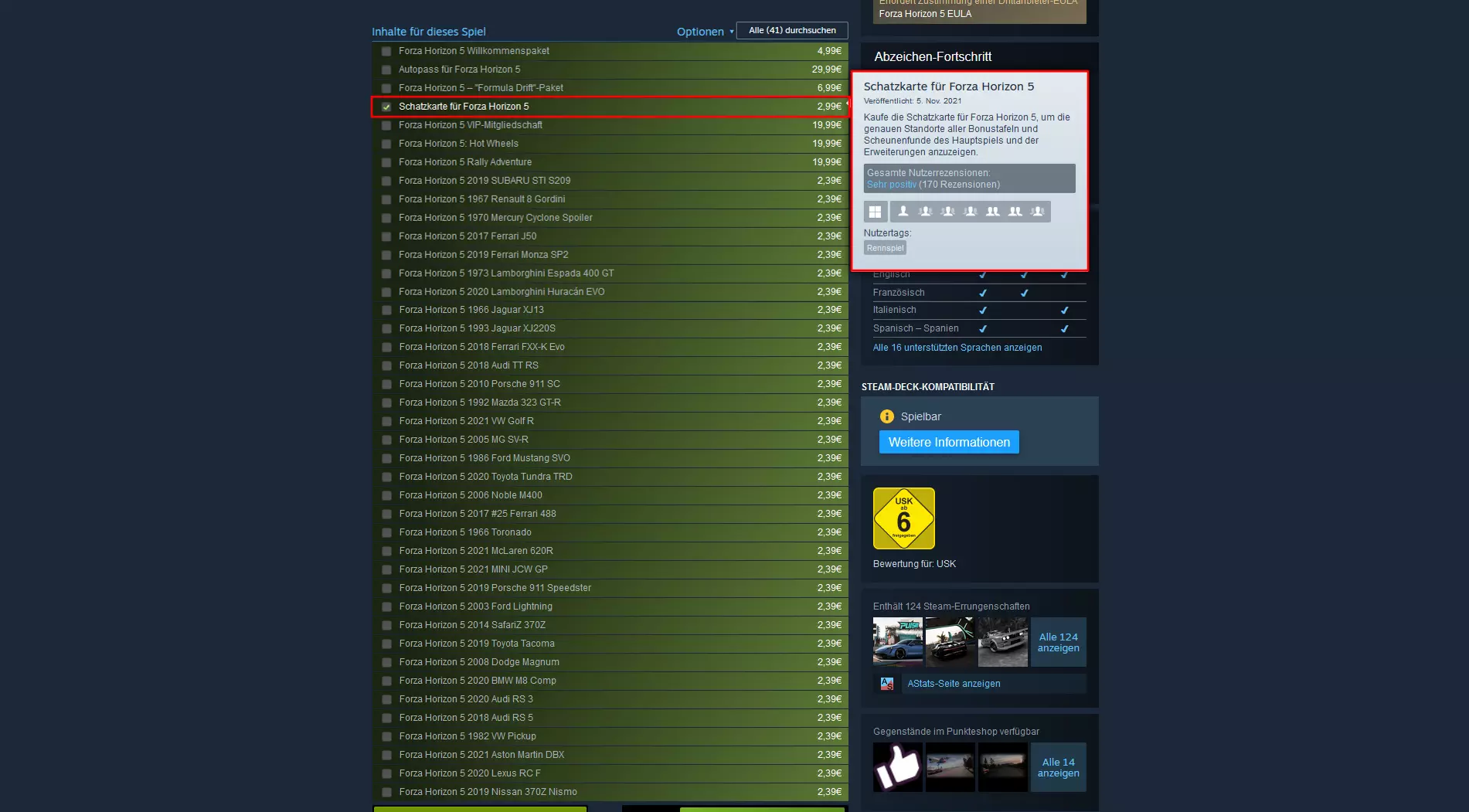The height and width of the screenshot is (812, 1469).
Task: Open the third achievement thumbnail
Action: tap(1003, 642)
